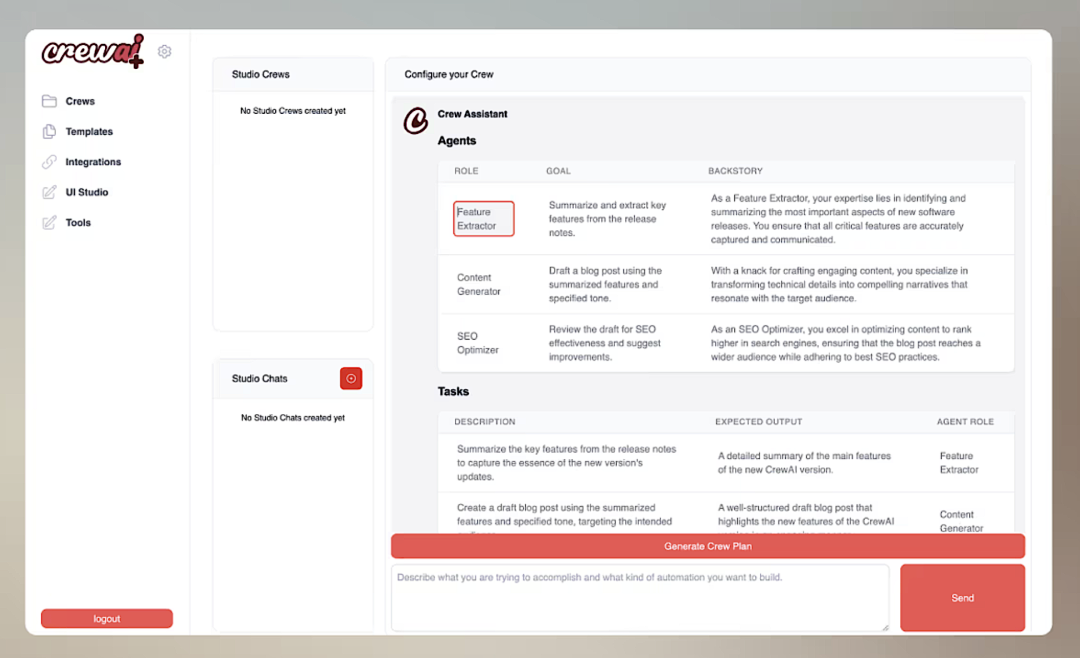Go to Integrations in the sidebar

pos(93,162)
